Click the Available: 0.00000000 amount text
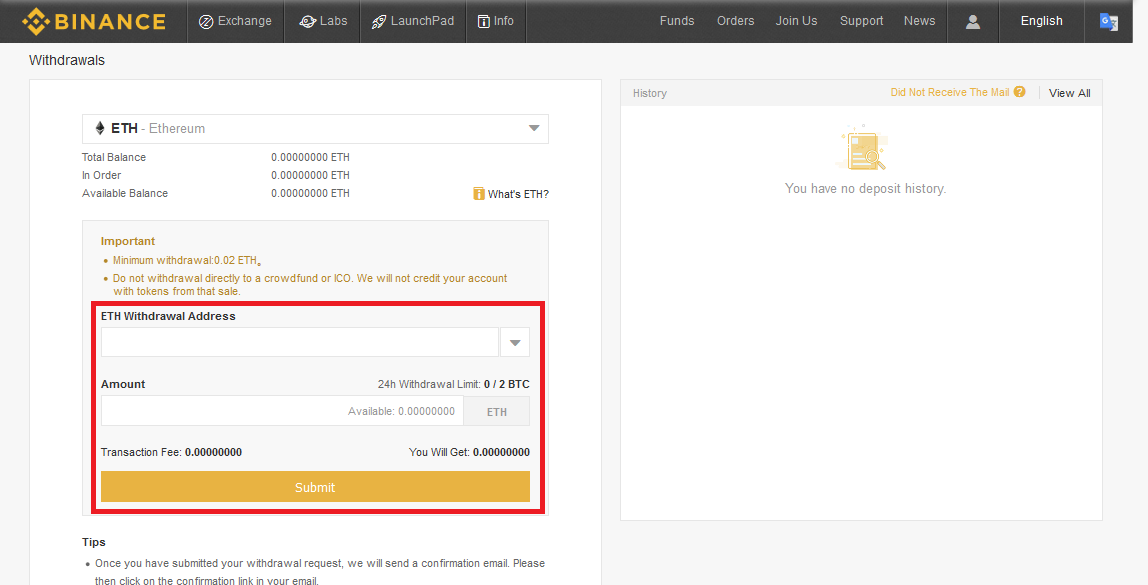The image size is (1148, 585). tap(401, 411)
